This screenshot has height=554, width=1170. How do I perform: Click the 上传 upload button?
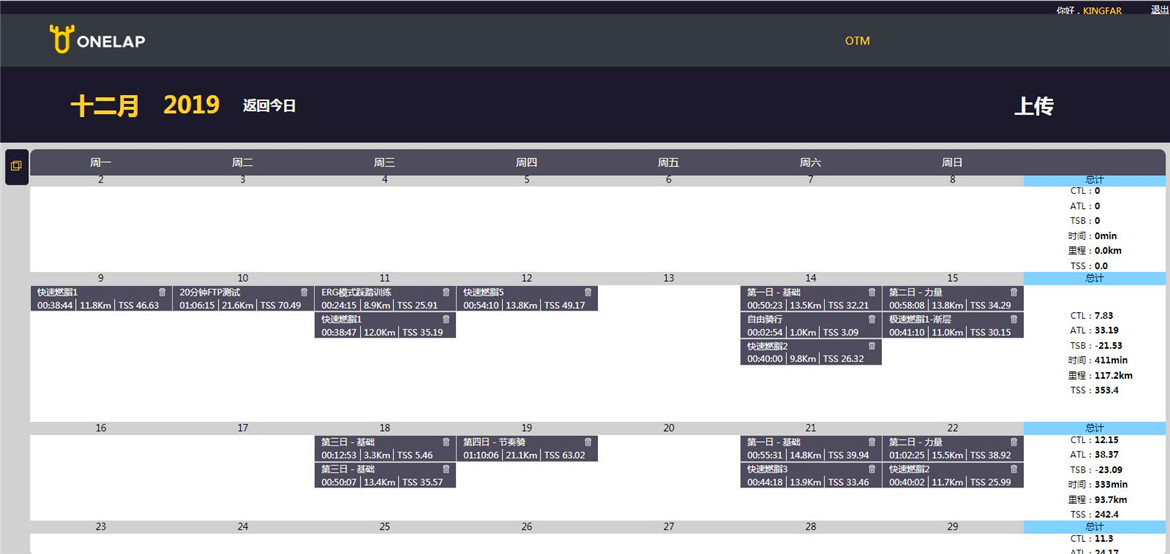tap(1033, 106)
